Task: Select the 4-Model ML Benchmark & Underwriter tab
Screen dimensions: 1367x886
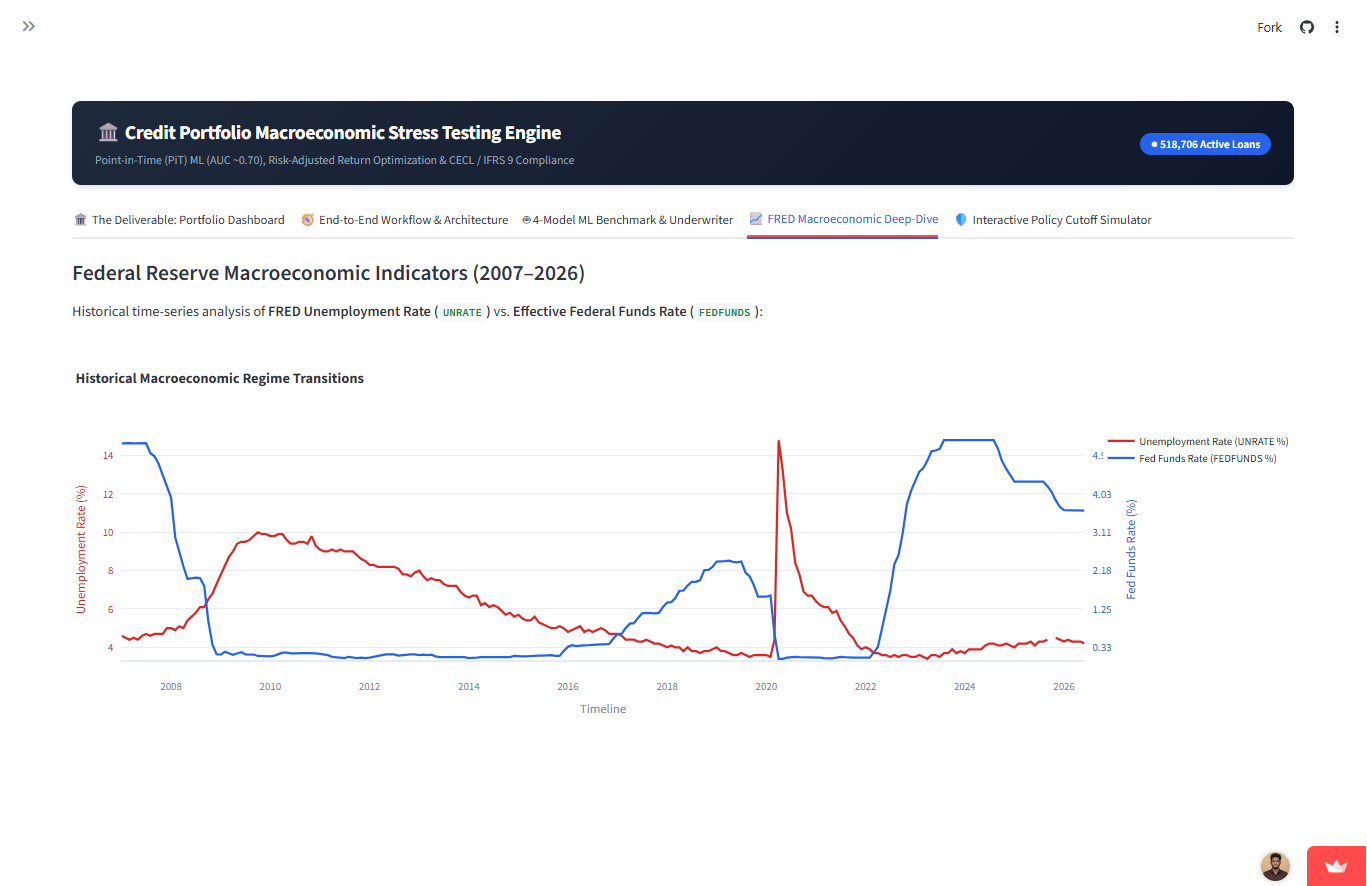Action: [628, 220]
